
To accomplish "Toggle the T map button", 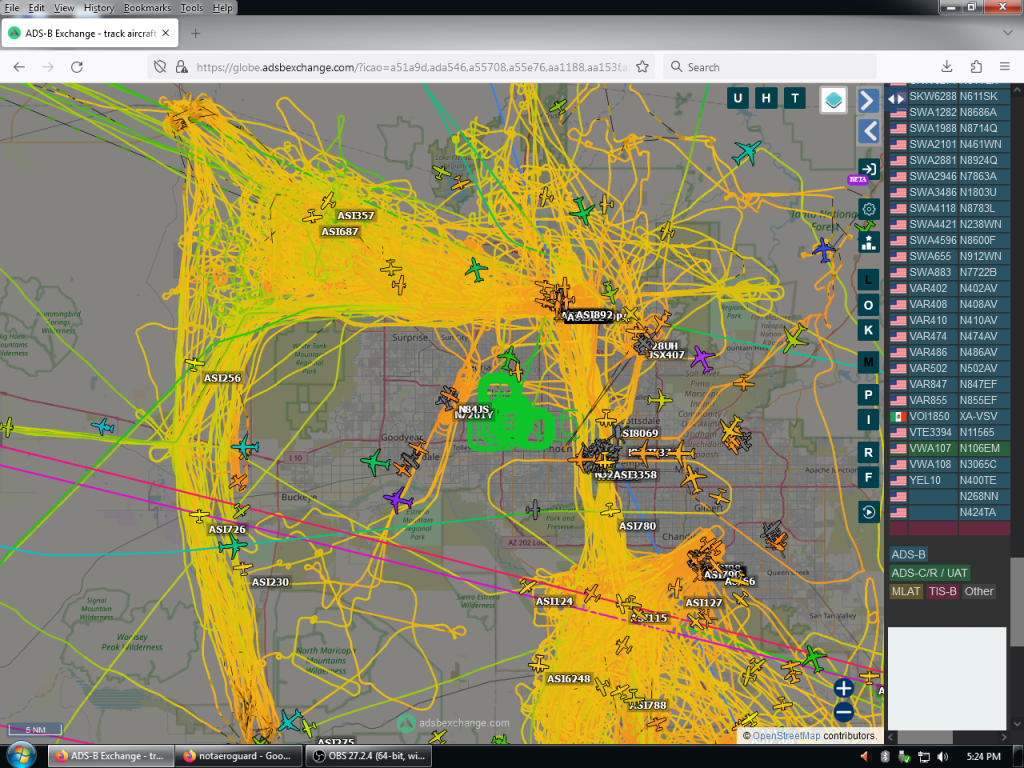I will pos(795,99).
